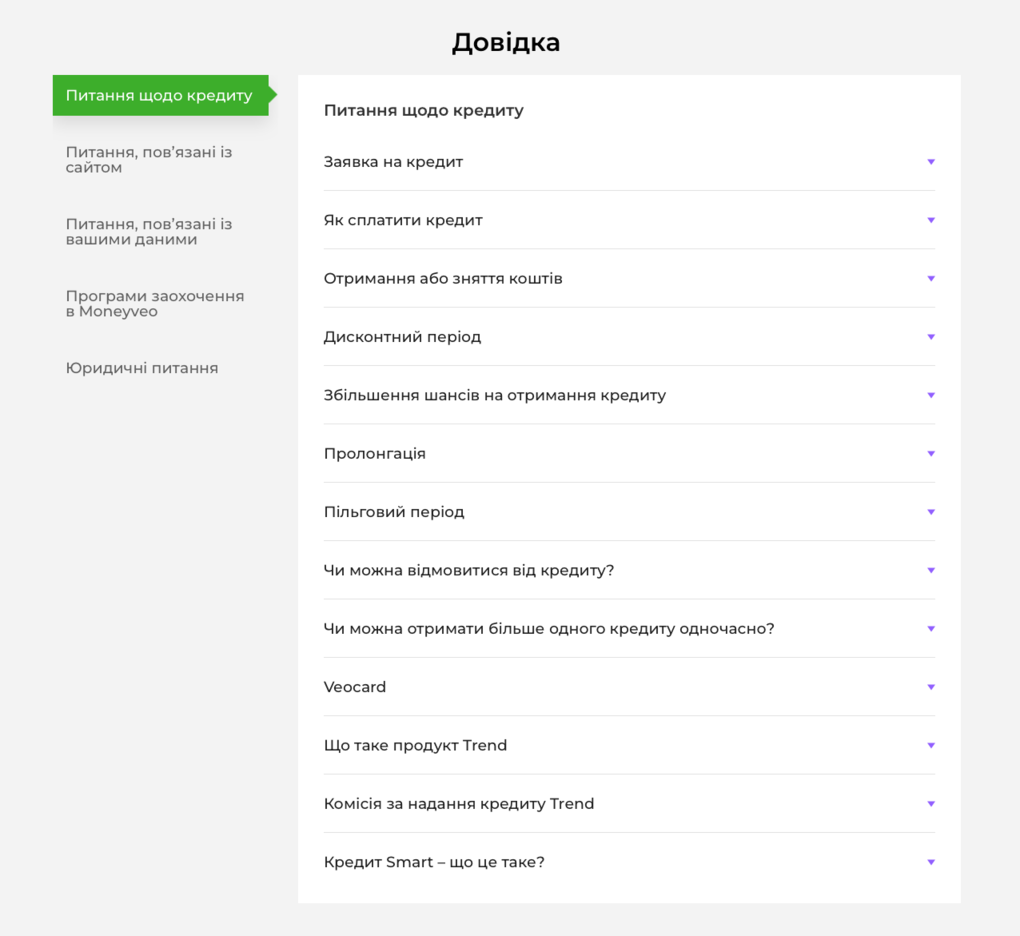
Task: Expand 'Збільшення шансів на отримання кредиту'
Action: pyautogui.click(x=494, y=395)
